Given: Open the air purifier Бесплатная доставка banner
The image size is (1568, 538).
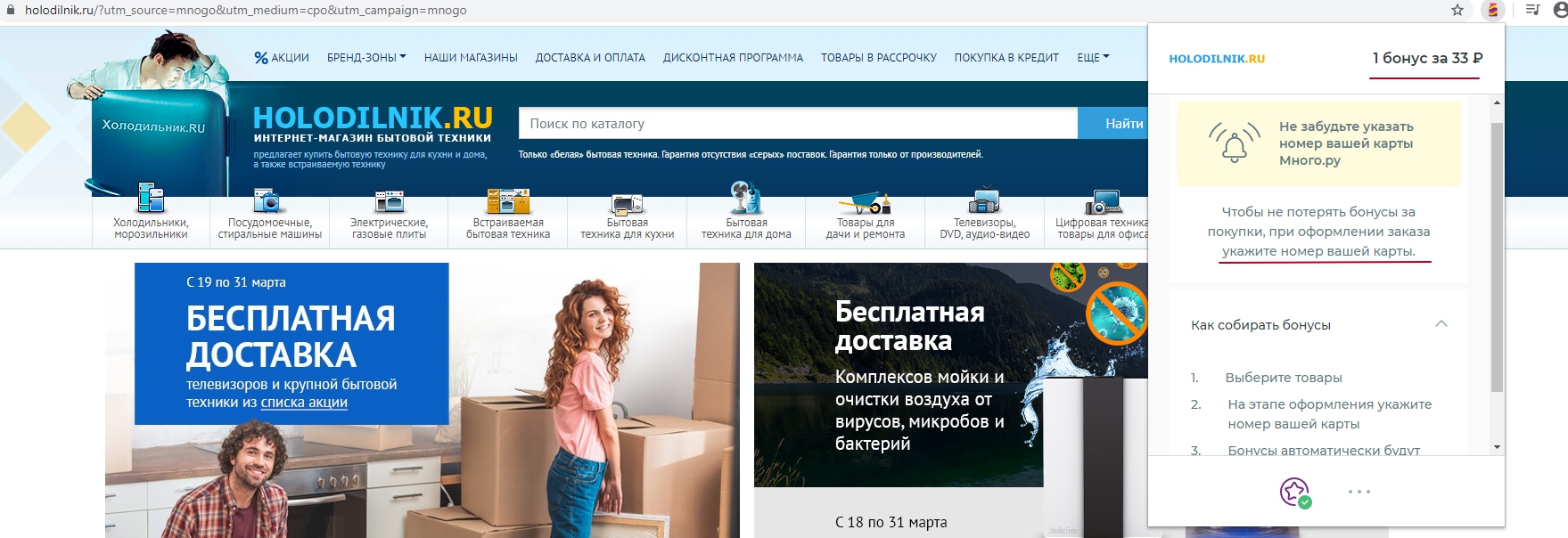Looking at the screenshot, I should click(950, 375).
